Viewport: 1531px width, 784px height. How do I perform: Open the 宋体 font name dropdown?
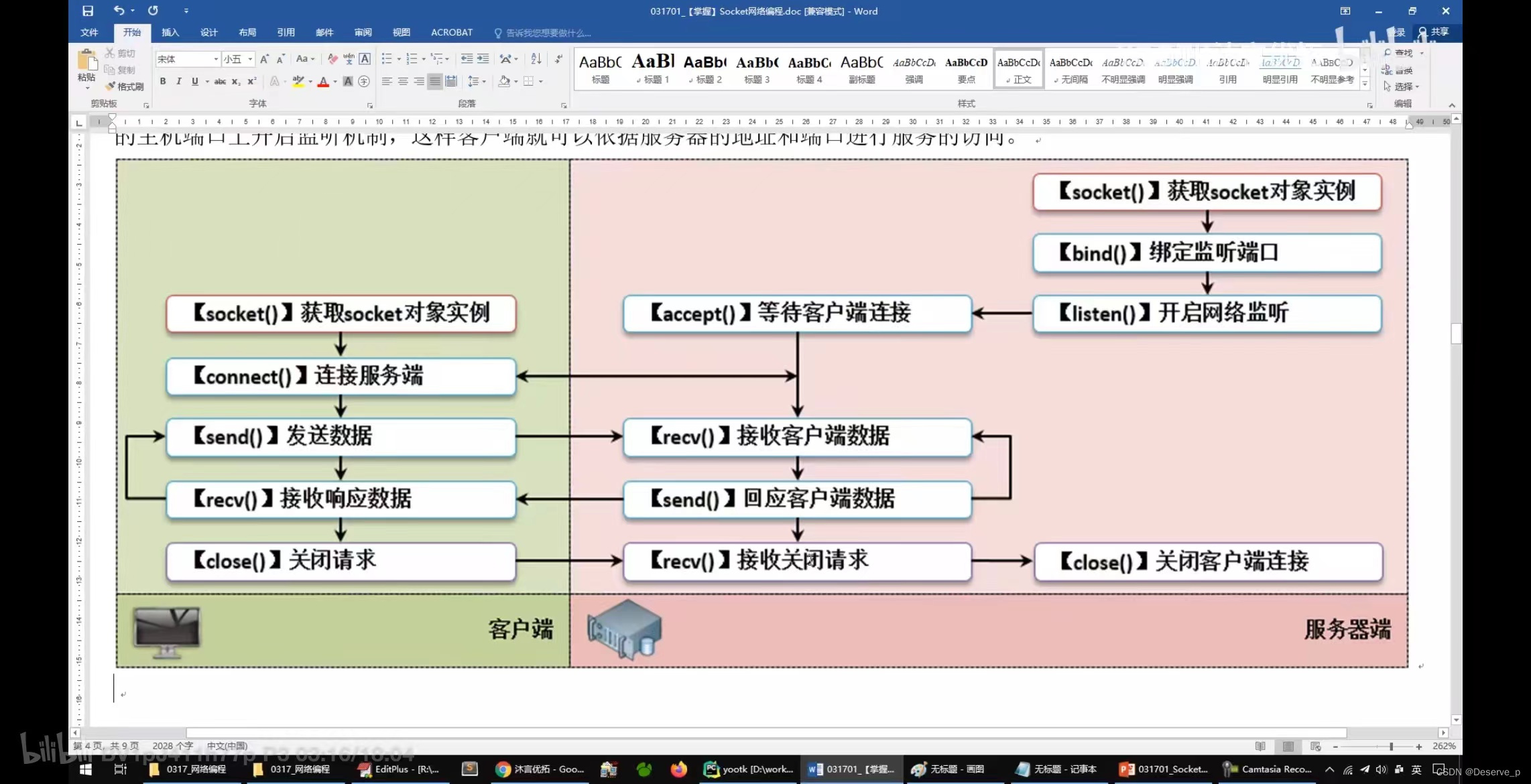(216, 59)
